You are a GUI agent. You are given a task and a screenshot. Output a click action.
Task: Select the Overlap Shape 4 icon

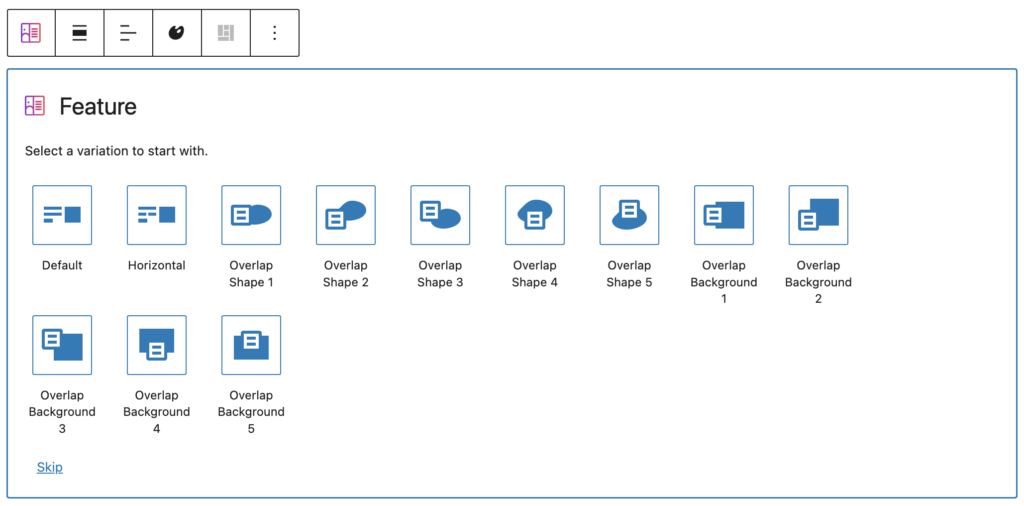pyautogui.click(x=535, y=215)
